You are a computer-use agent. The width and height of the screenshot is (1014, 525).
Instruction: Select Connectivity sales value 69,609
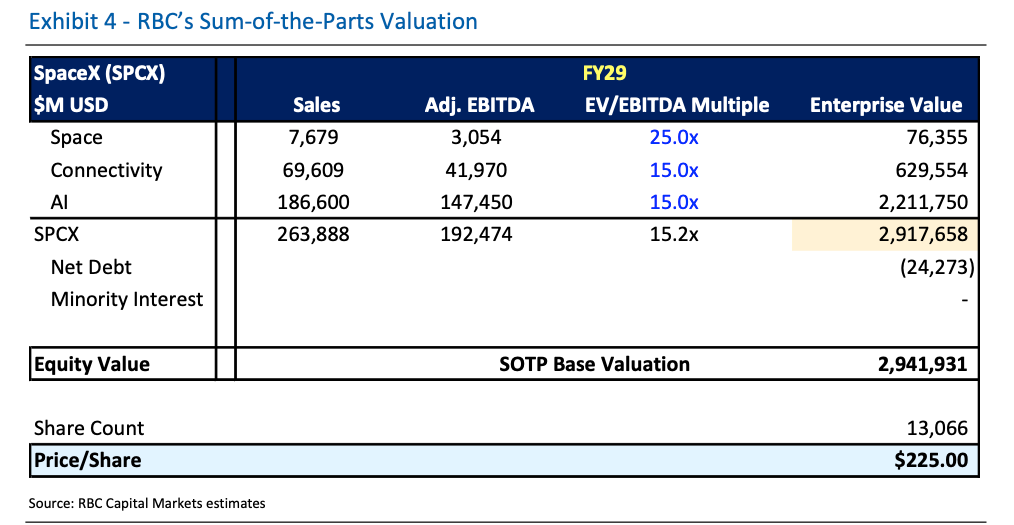(314, 170)
